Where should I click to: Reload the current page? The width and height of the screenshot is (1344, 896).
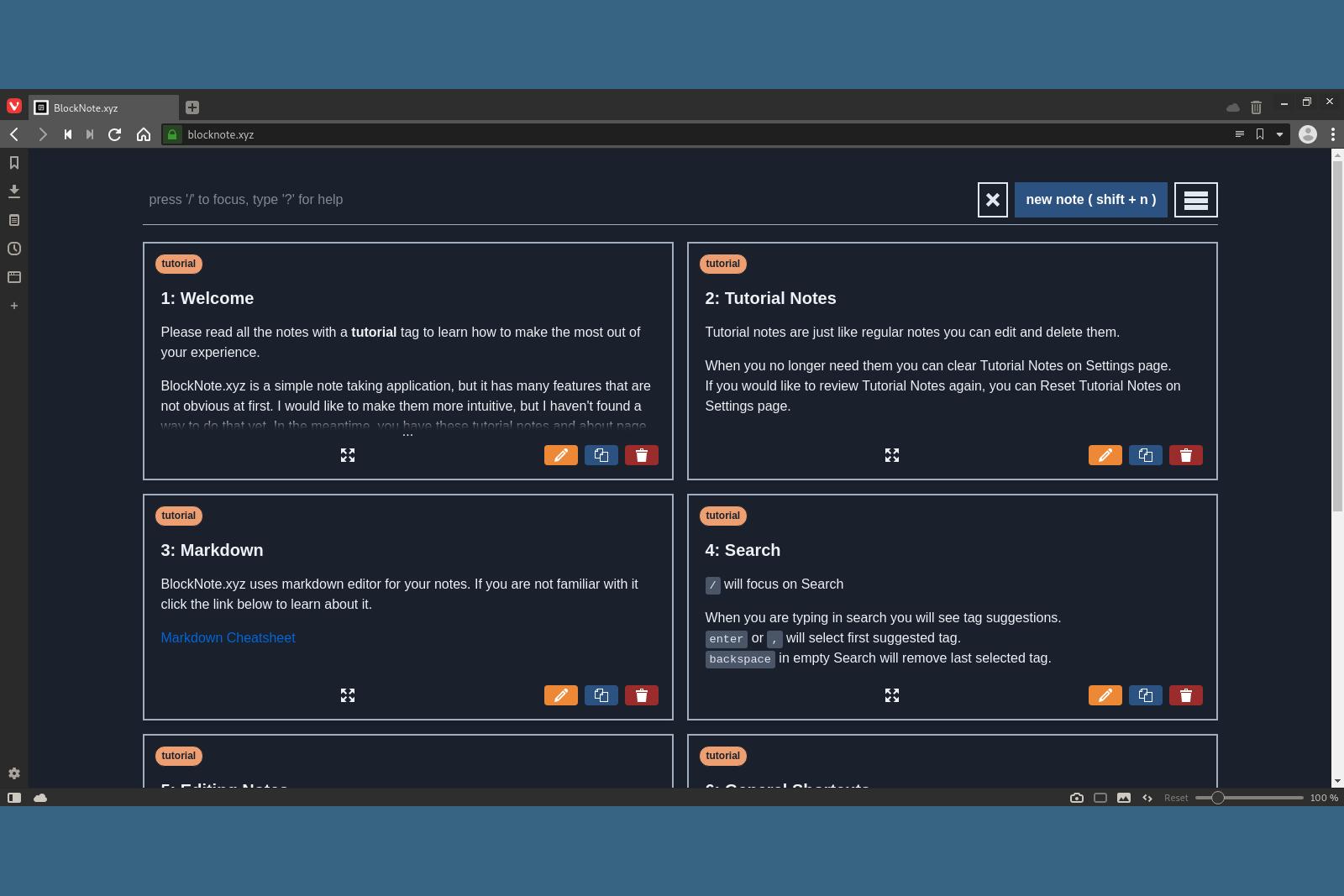[x=115, y=134]
